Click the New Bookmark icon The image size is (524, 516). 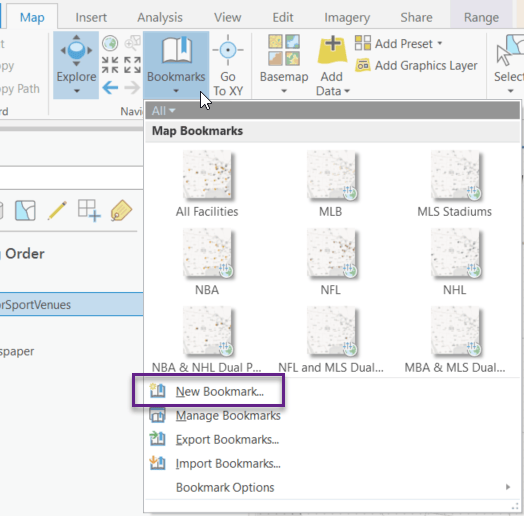(x=157, y=391)
